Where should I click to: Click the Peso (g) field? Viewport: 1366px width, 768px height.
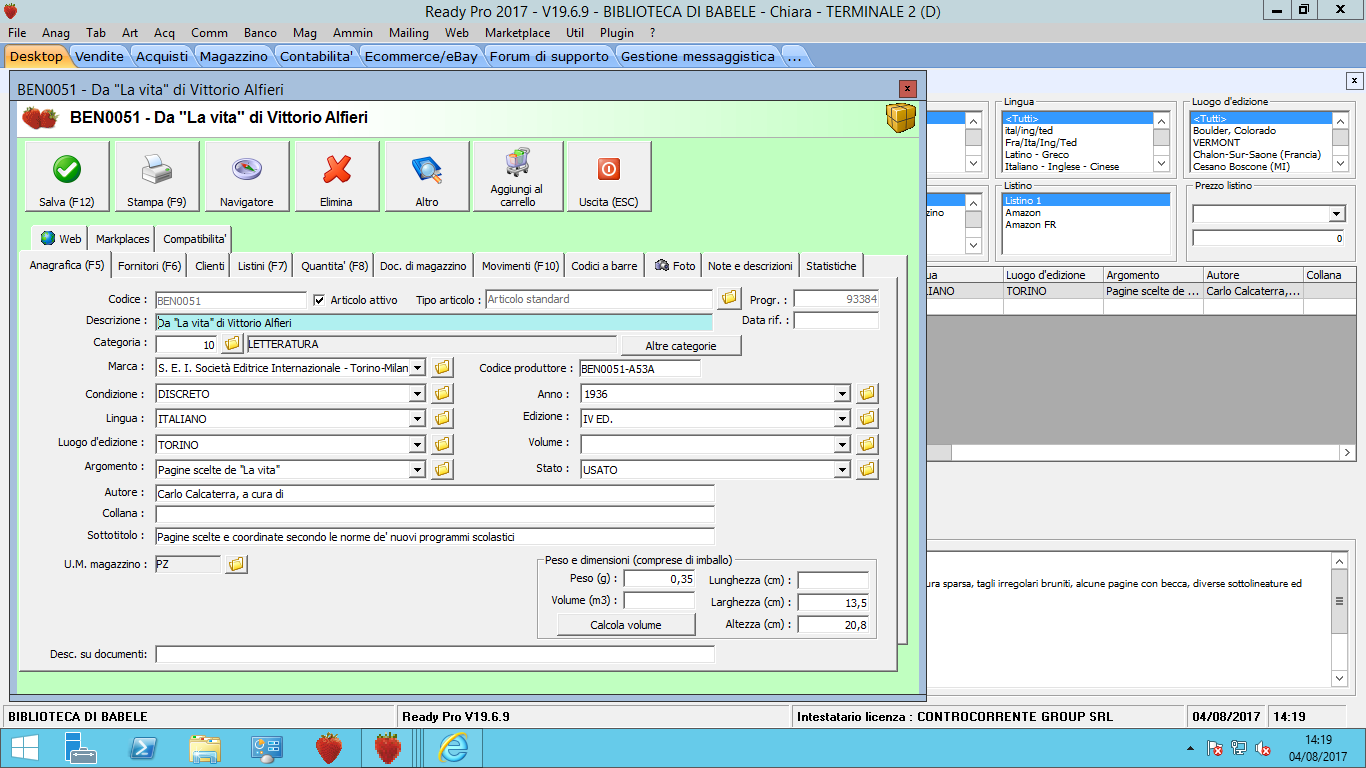[x=659, y=578]
